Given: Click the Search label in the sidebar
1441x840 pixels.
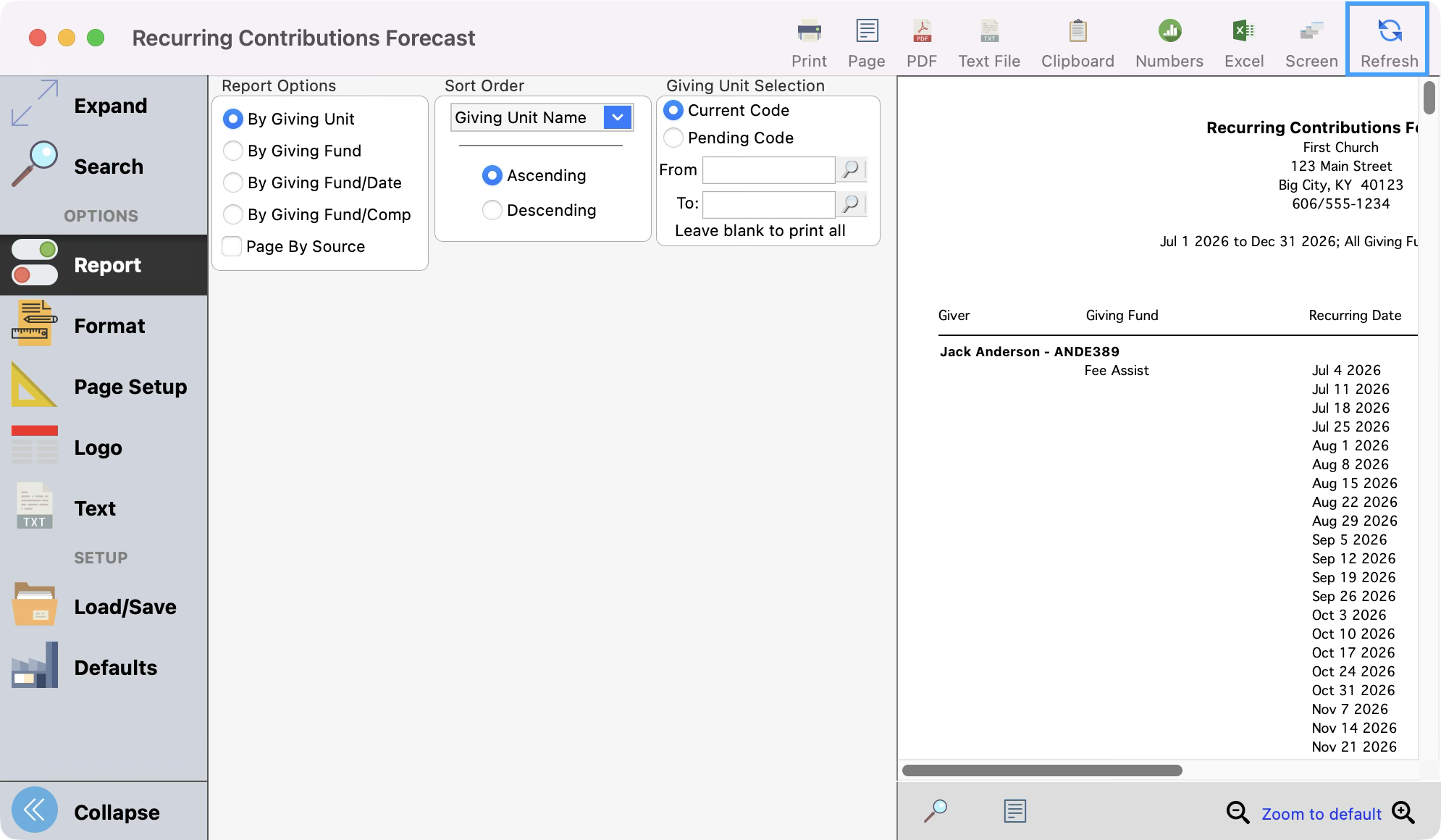Looking at the screenshot, I should (x=109, y=167).
